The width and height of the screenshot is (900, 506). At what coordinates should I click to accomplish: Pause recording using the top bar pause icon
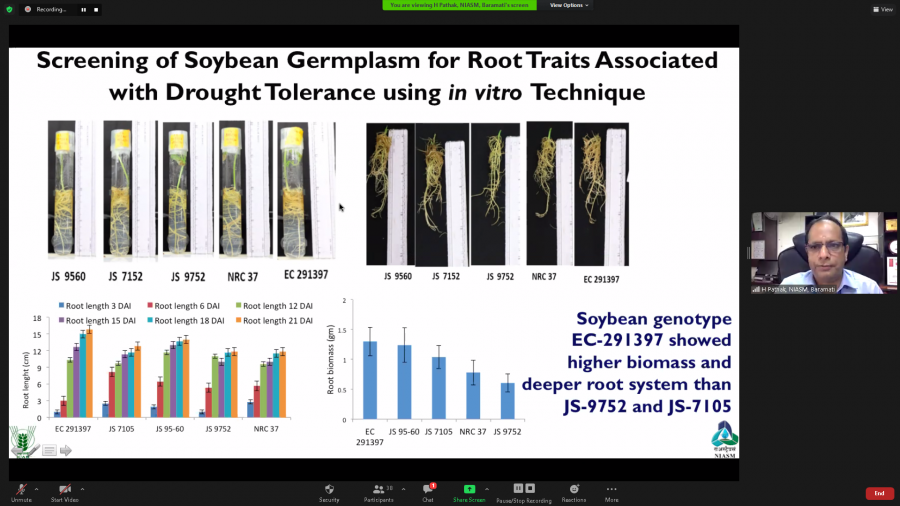[84, 9]
